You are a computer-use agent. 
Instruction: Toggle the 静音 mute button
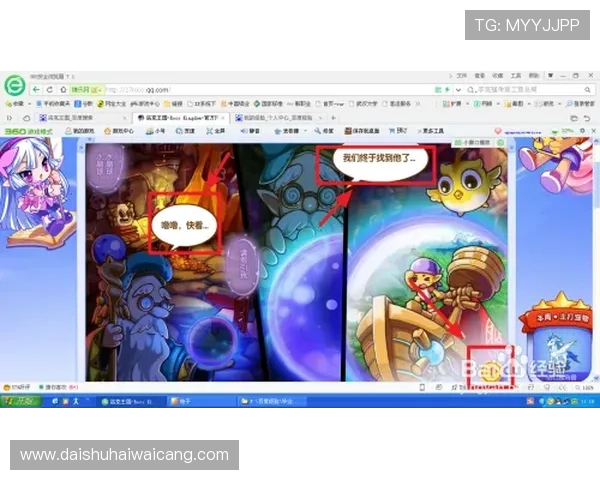[x=250, y=131]
